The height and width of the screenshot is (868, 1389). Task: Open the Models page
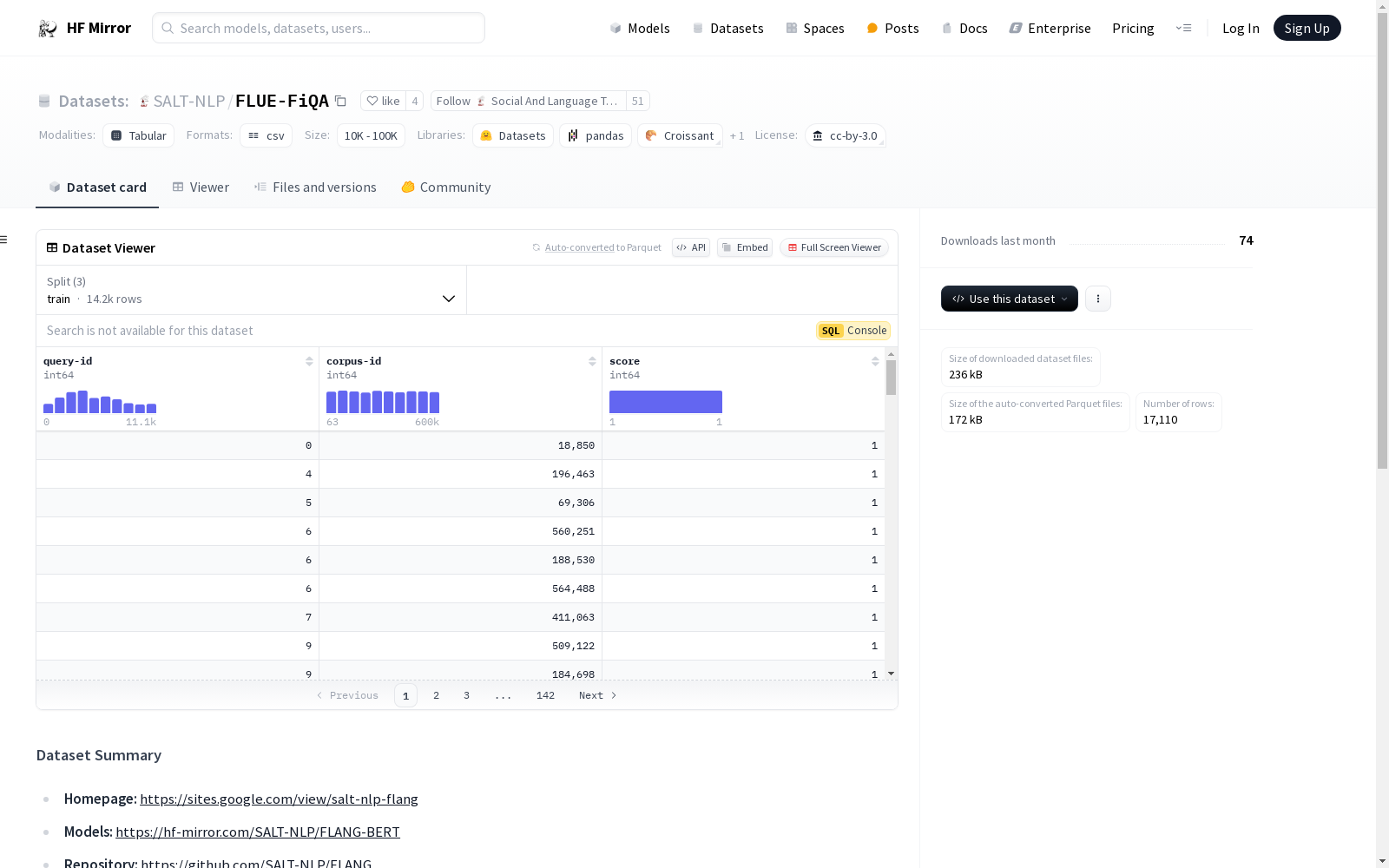tap(640, 28)
